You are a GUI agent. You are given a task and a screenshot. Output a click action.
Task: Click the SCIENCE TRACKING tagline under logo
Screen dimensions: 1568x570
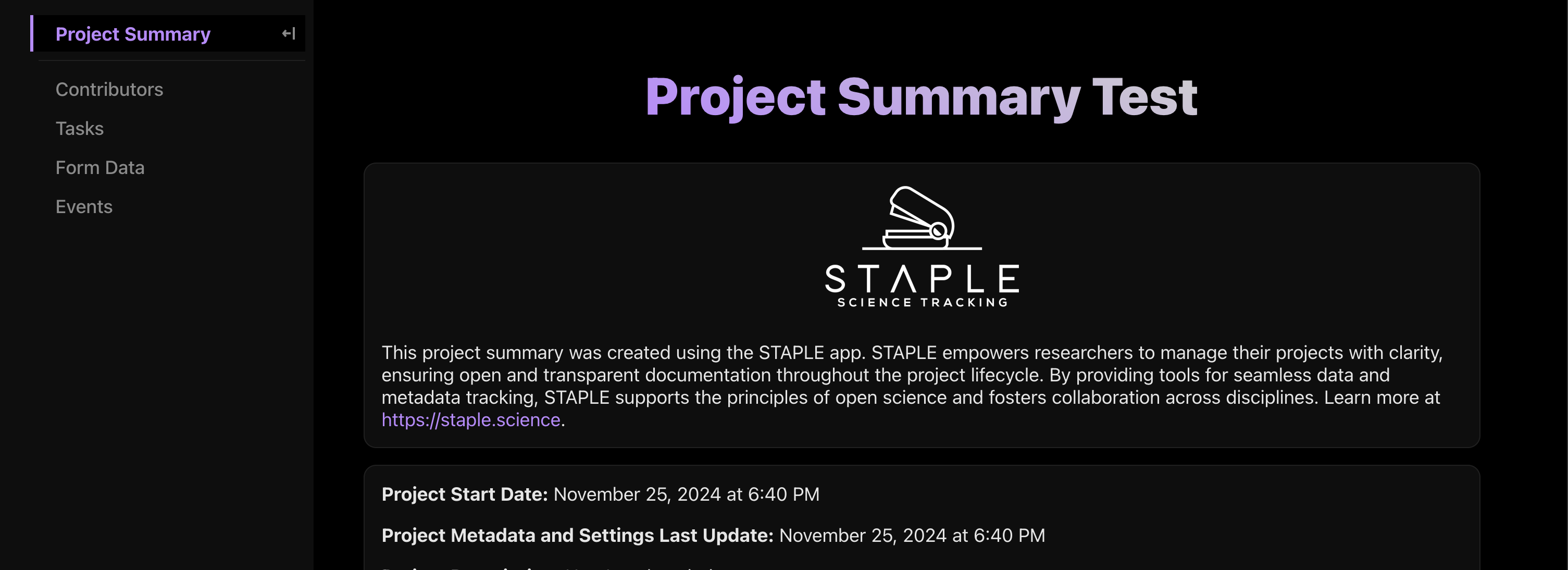pyautogui.click(x=922, y=303)
